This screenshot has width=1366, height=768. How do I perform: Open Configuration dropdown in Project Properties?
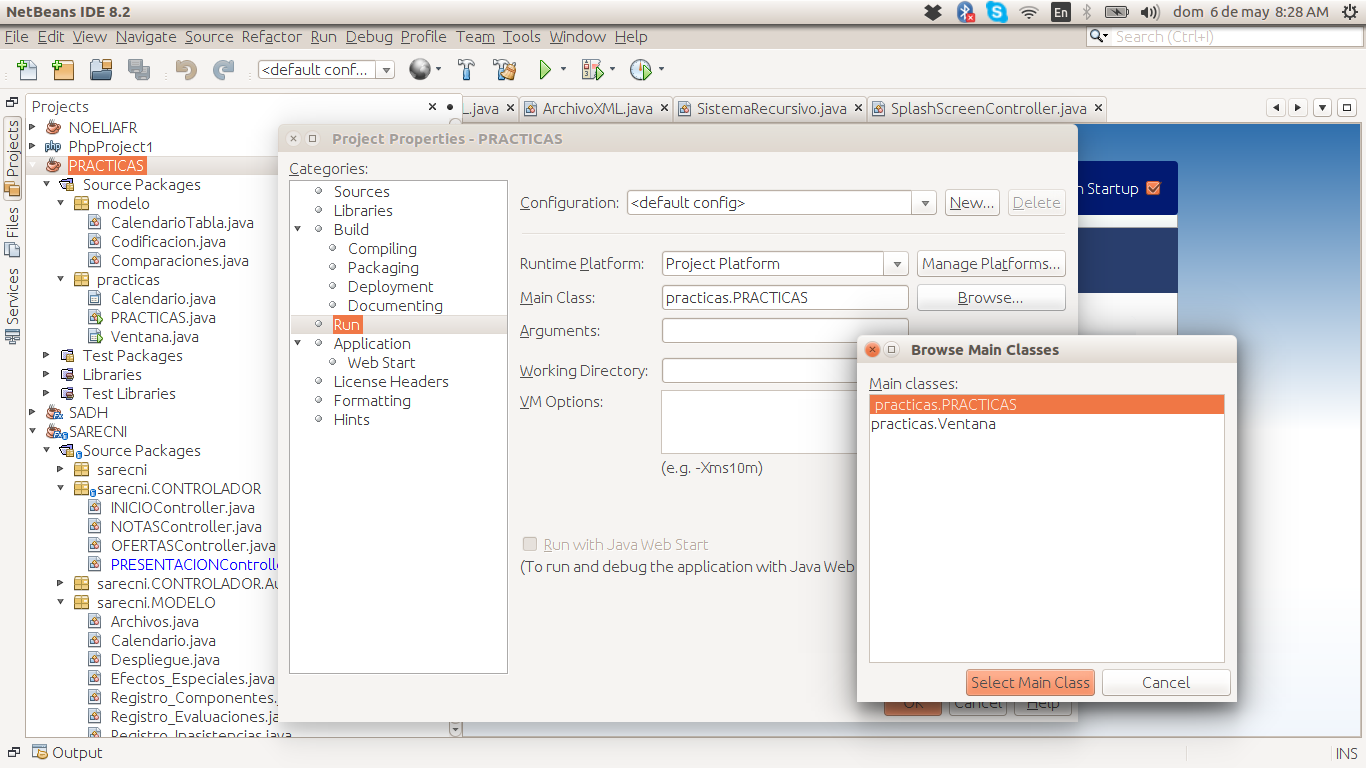point(924,203)
